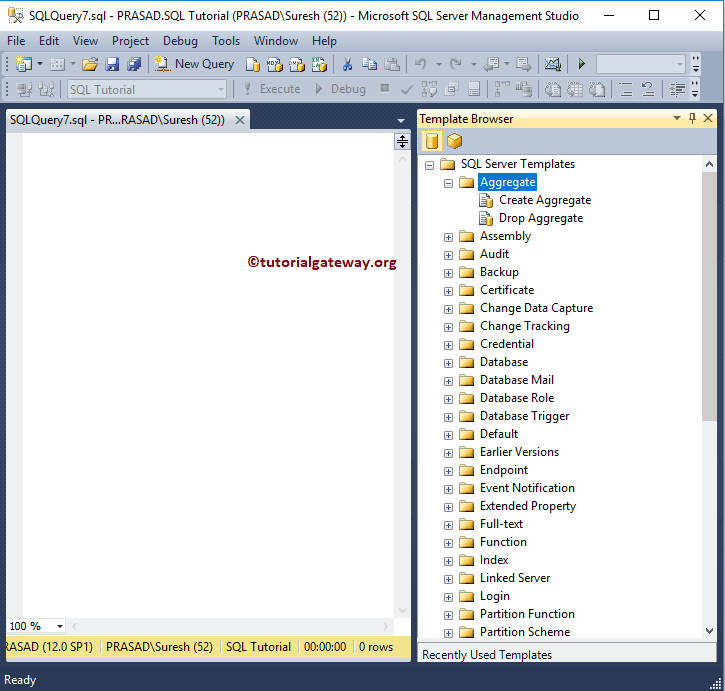Click the Navigate Forward icon
Screen dimensions: 725x691
pyautogui.click(x=524, y=64)
